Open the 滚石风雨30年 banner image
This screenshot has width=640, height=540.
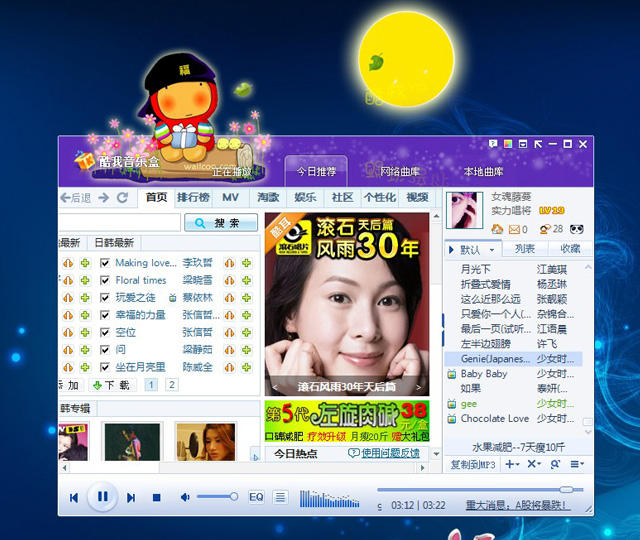[347, 304]
